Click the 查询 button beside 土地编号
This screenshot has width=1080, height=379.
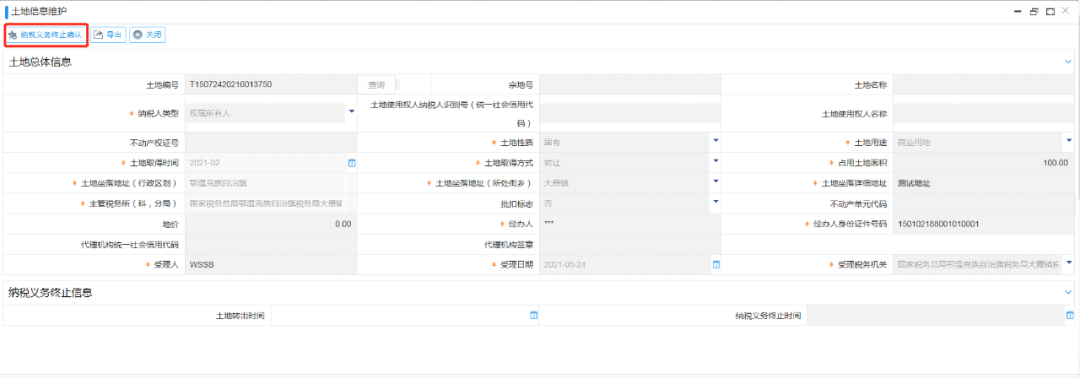(376, 85)
